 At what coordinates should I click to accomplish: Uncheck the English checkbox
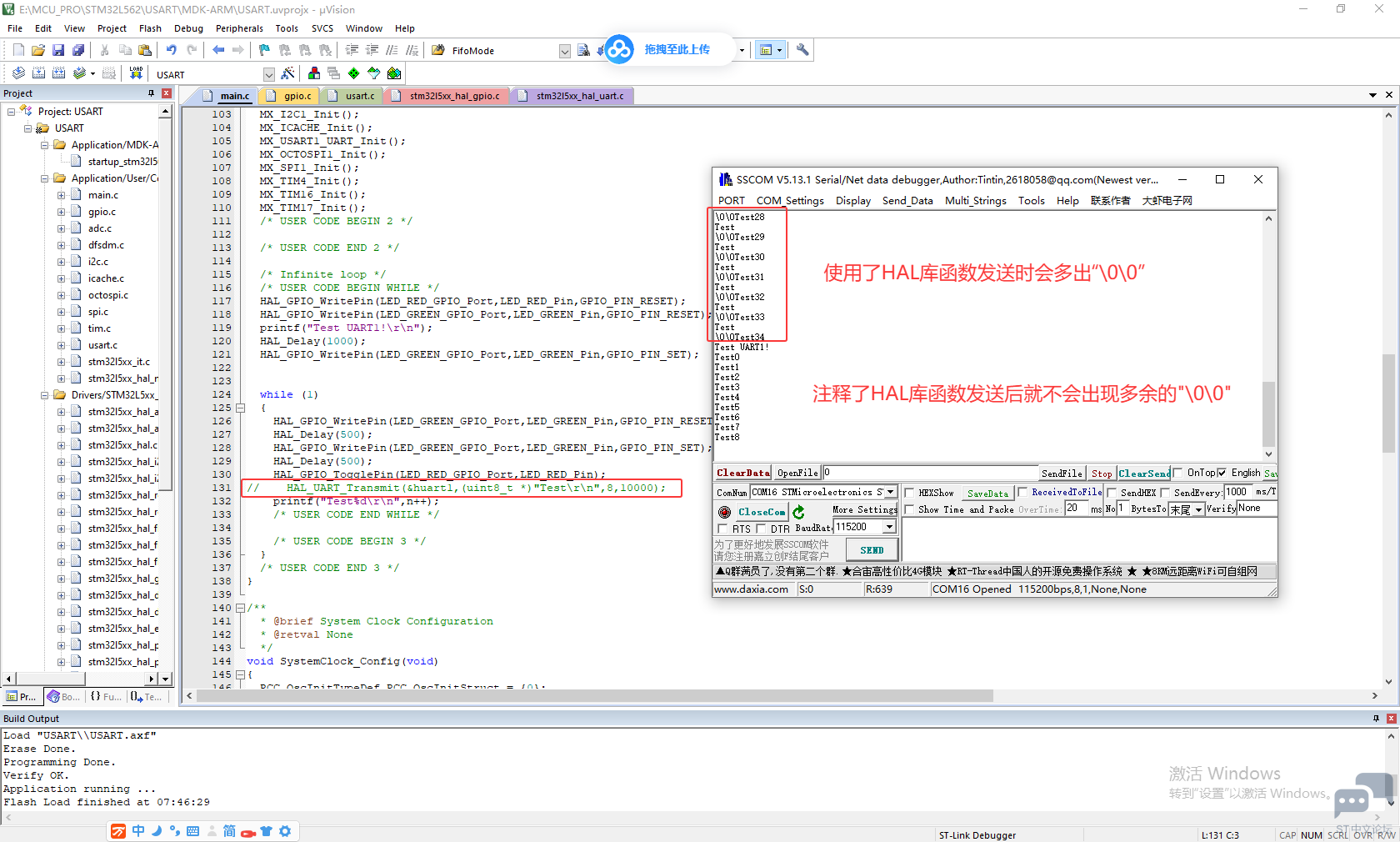tap(1222, 473)
